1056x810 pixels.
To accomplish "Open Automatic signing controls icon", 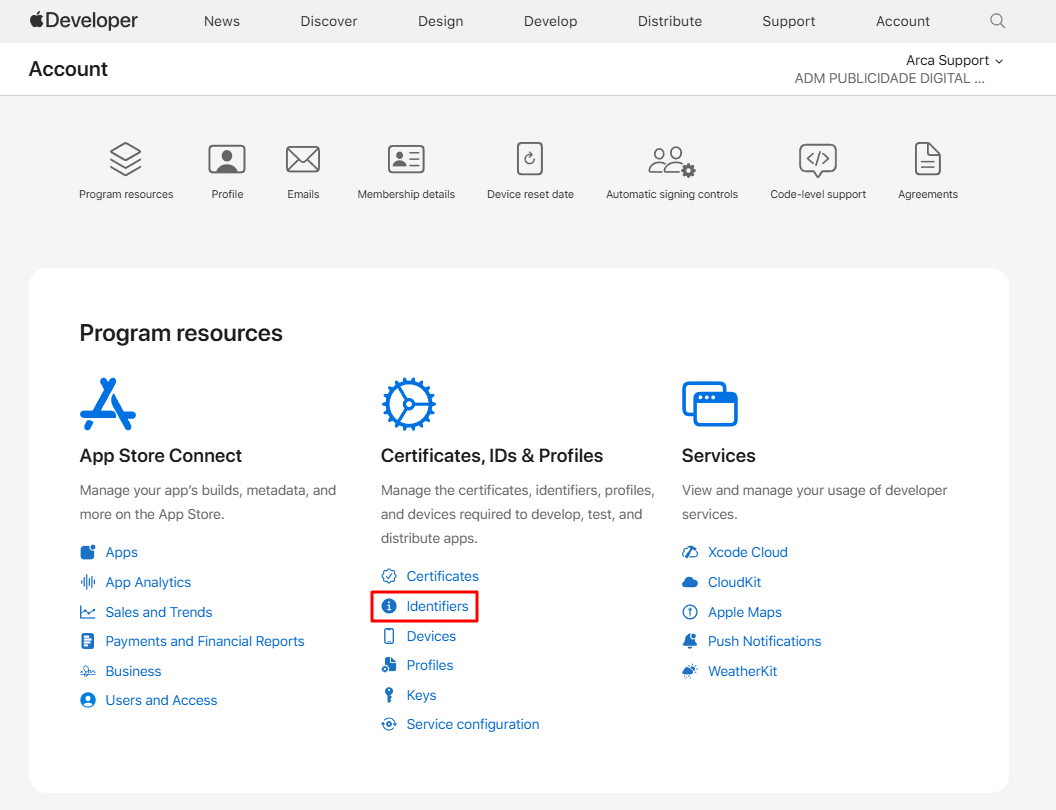I will point(671,162).
